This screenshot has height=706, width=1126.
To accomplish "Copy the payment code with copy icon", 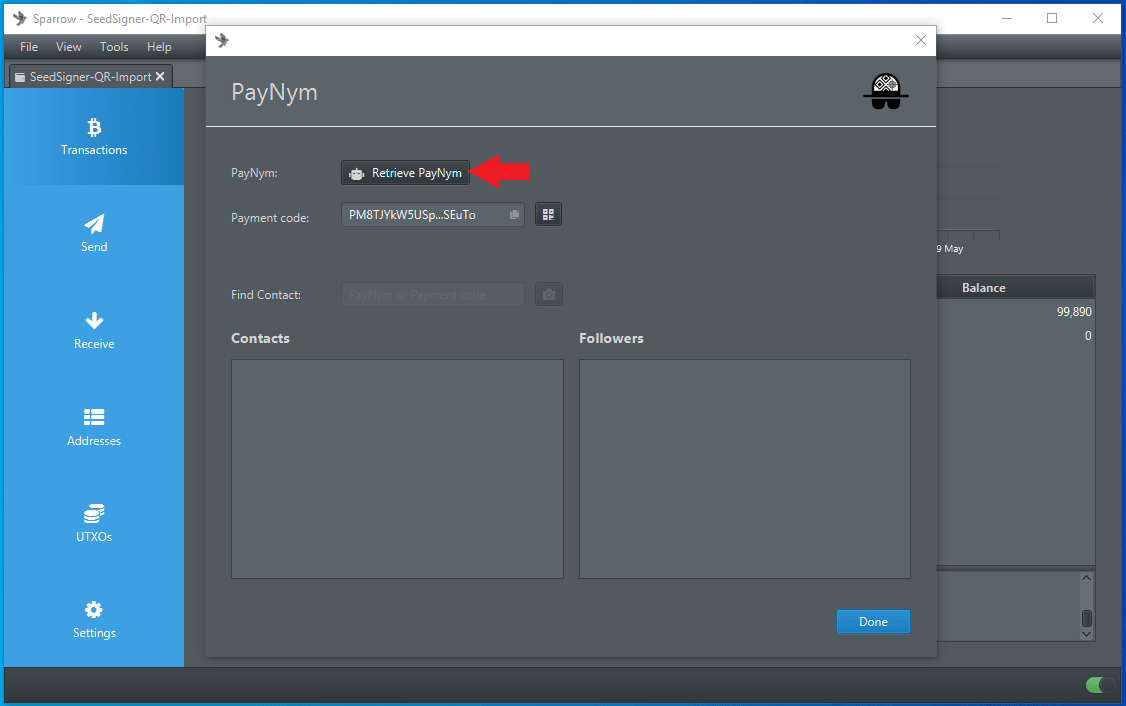I will (514, 215).
